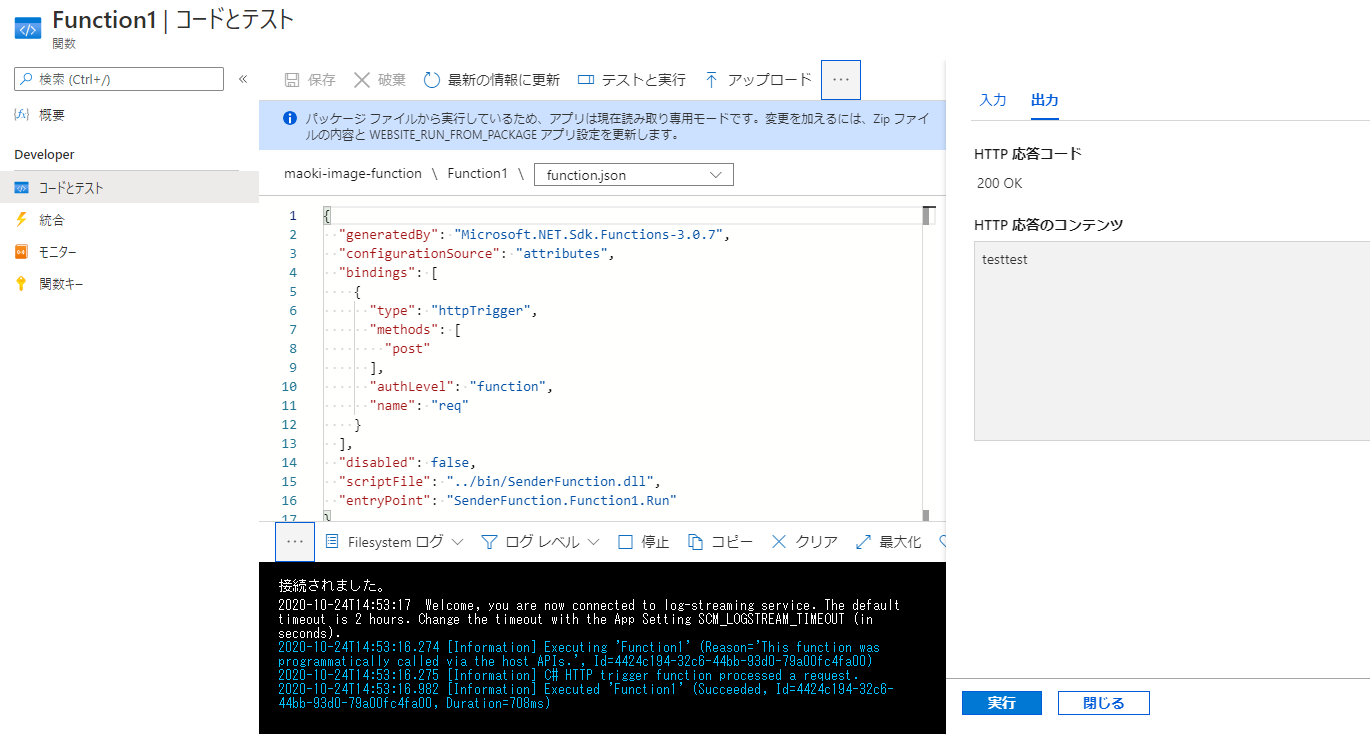Select the 出力 tab
The width and height of the screenshot is (1370, 735).
pos(1046,100)
